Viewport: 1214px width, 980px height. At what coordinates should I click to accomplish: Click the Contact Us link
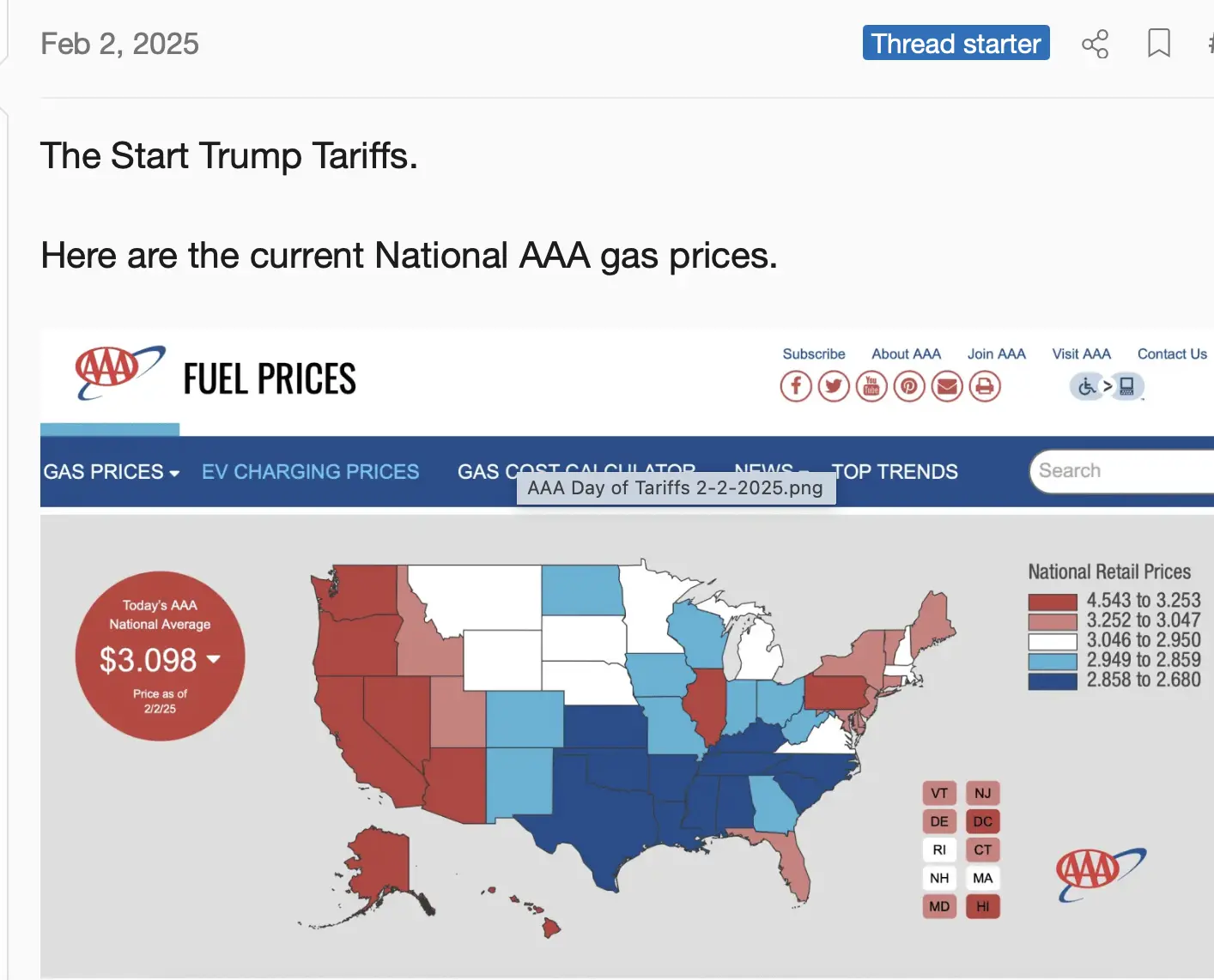[1171, 354]
